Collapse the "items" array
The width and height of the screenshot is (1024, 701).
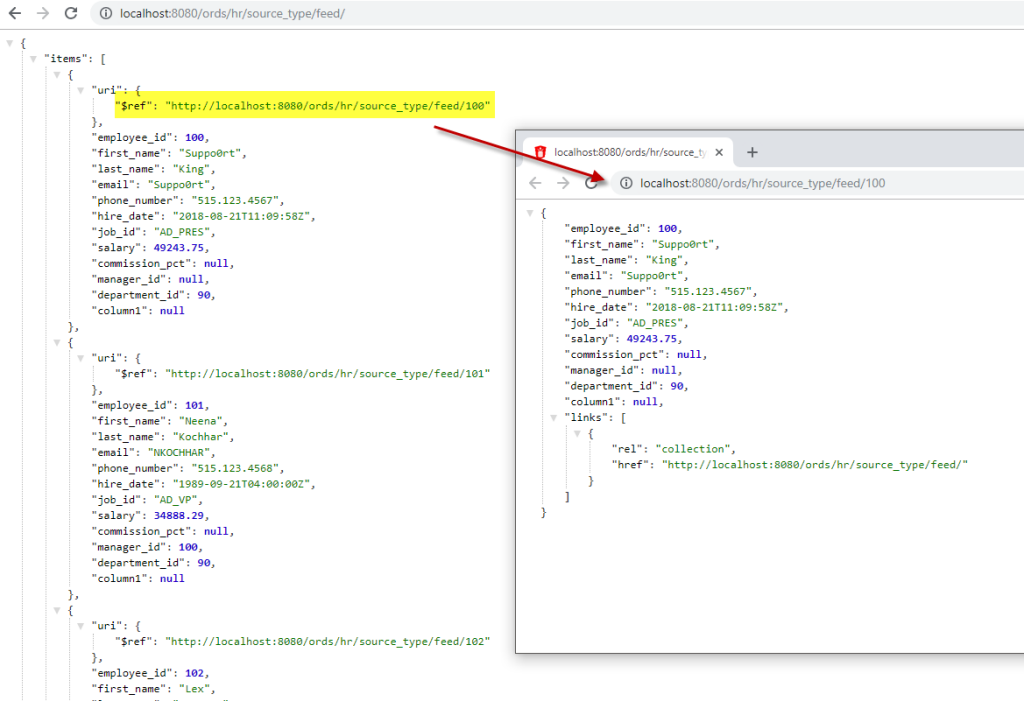point(33,59)
